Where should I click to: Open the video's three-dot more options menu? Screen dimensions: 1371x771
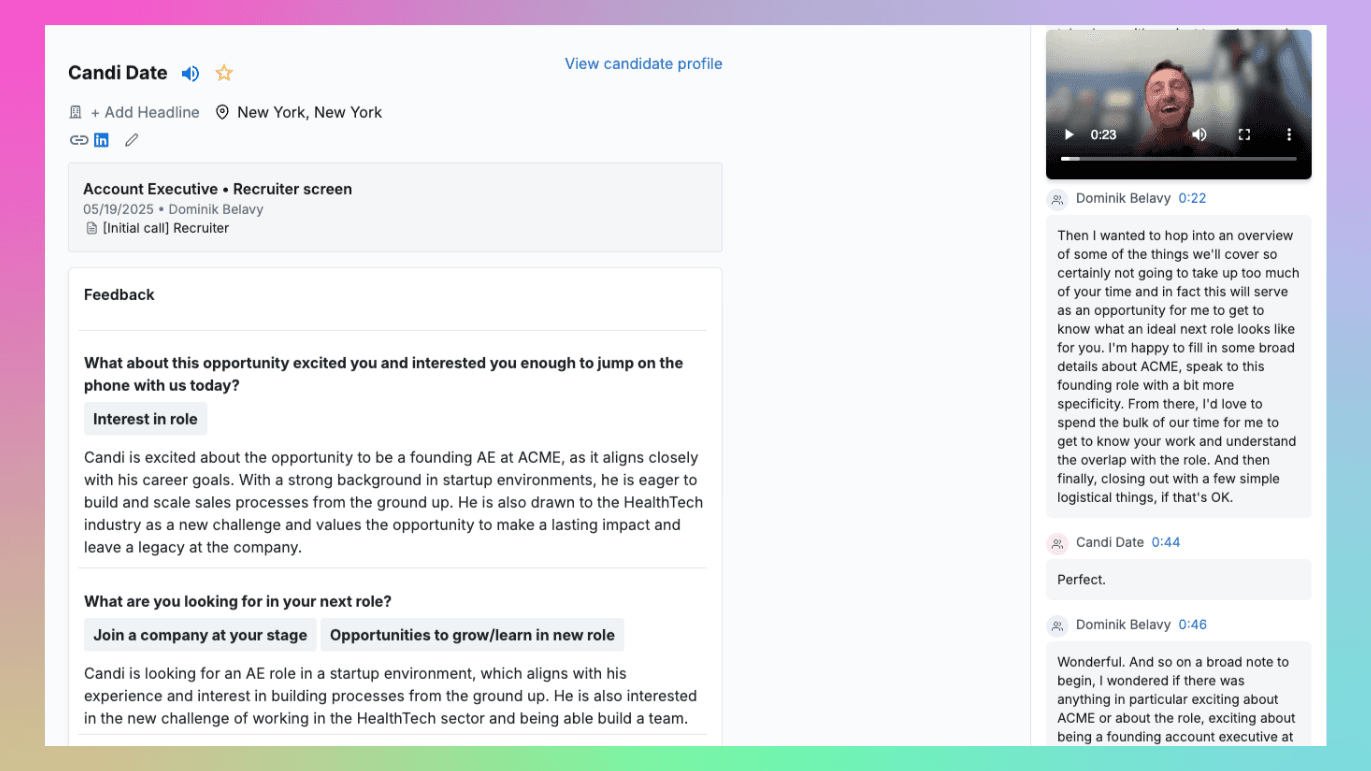point(1289,134)
